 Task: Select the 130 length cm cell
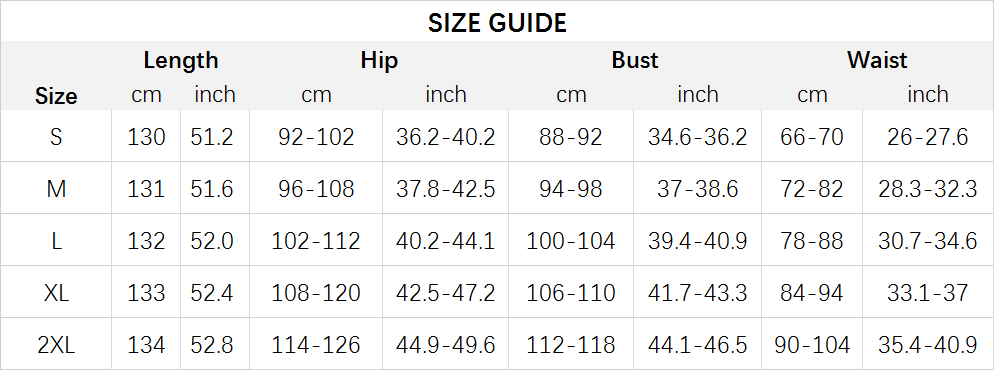click(146, 136)
